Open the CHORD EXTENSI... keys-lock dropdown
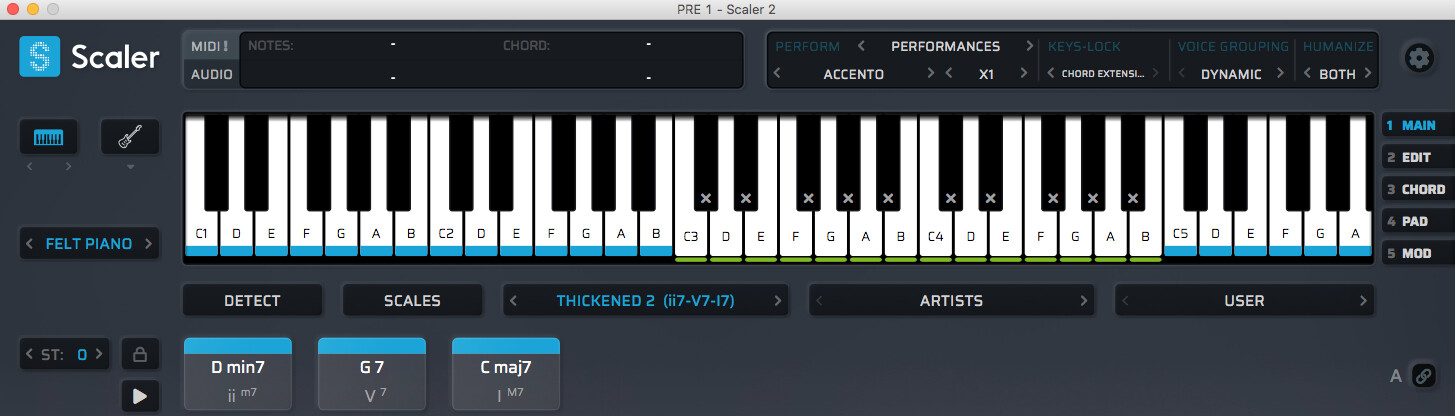 click(x=1102, y=74)
